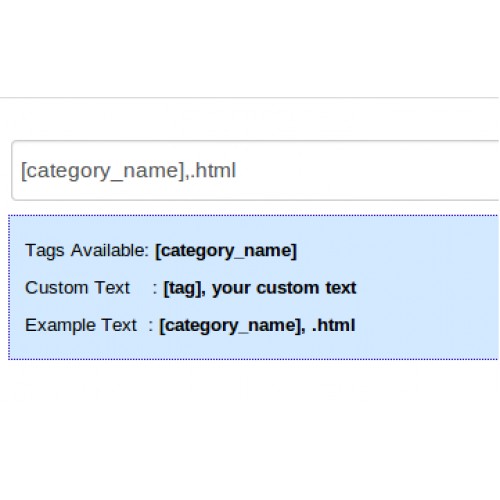This screenshot has height=500, width=500.
Task: Click the bold .html example suffix
Action: (x=334, y=325)
